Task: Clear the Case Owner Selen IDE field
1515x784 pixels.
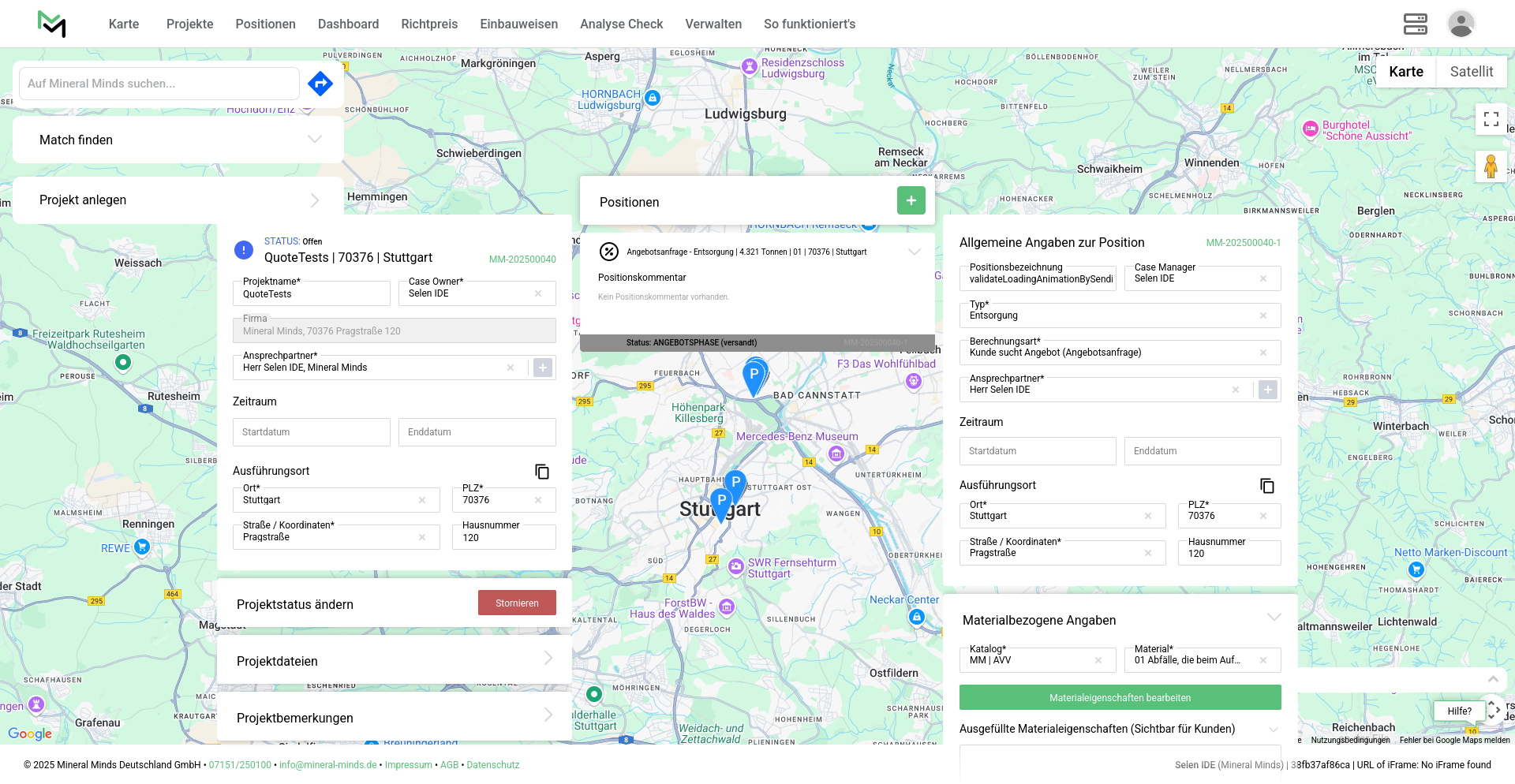Action: pyautogui.click(x=538, y=293)
